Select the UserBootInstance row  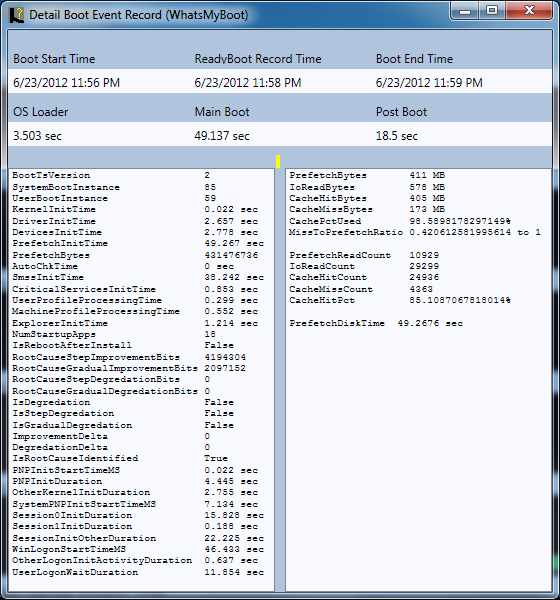114,198
